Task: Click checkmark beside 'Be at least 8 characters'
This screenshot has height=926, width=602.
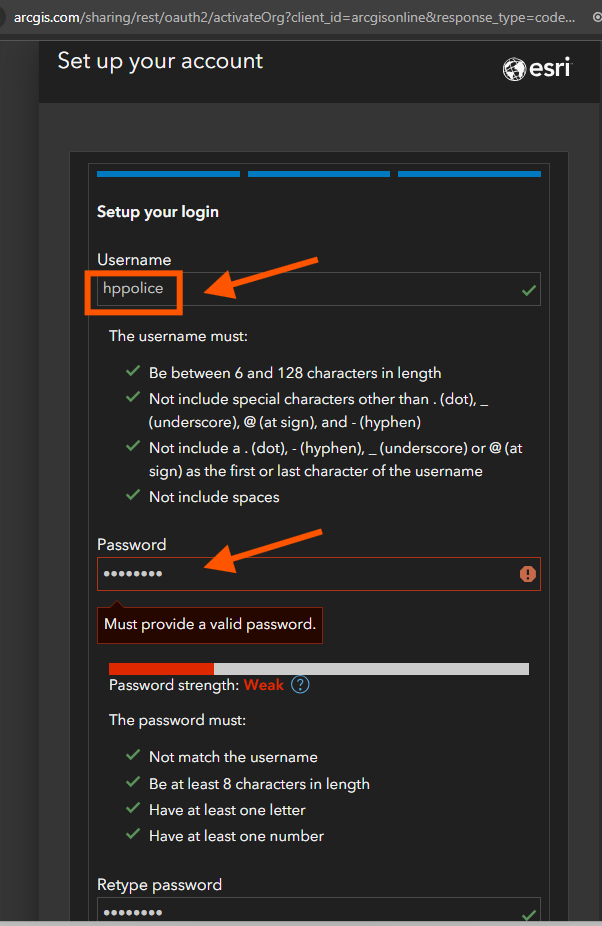Action: pos(133,782)
